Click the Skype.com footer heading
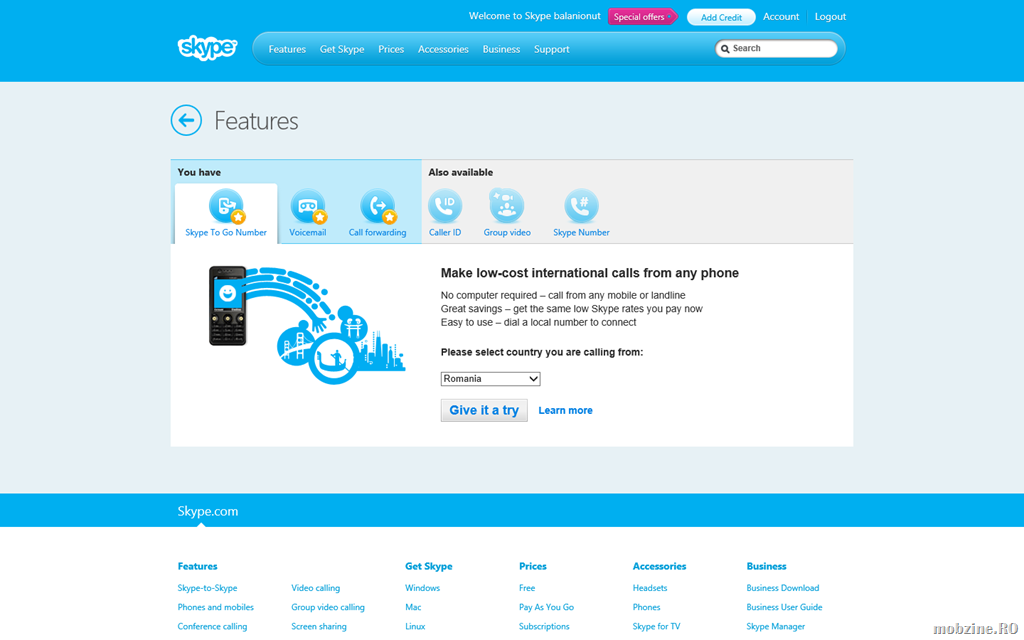This screenshot has width=1024, height=640. point(208,511)
